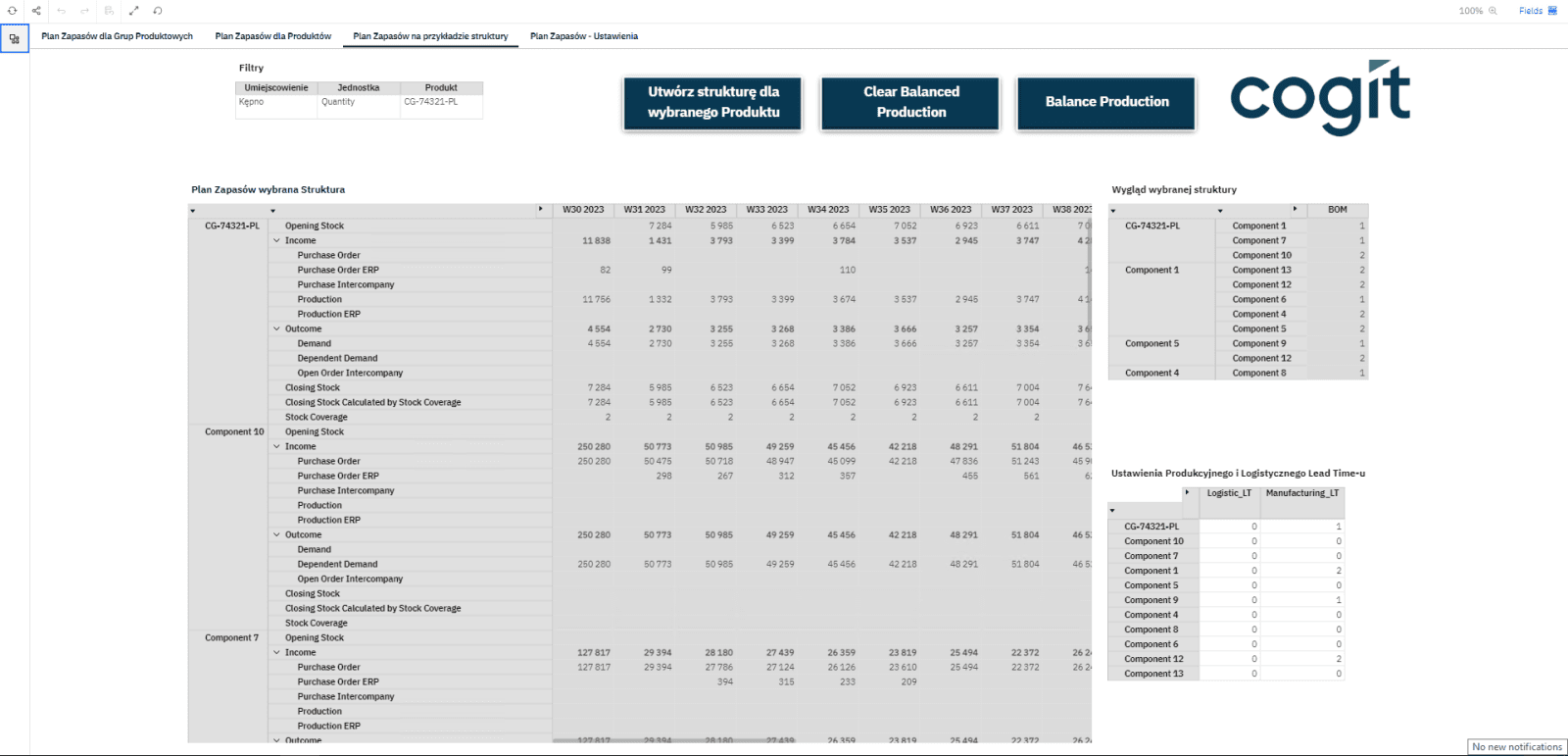Switch to Plan Zapasów dla Grup Produktowych tab
This screenshot has width=1568, height=756.
[117, 36]
